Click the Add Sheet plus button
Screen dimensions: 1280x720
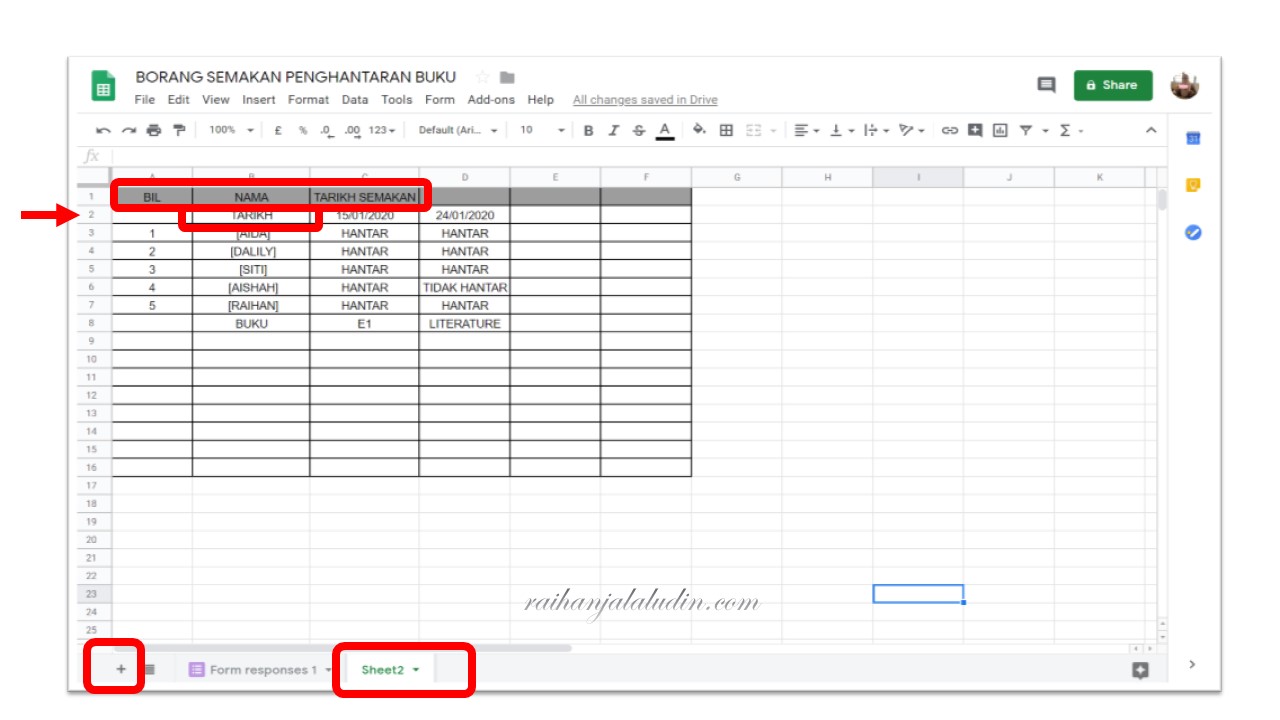click(x=121, y=669)
